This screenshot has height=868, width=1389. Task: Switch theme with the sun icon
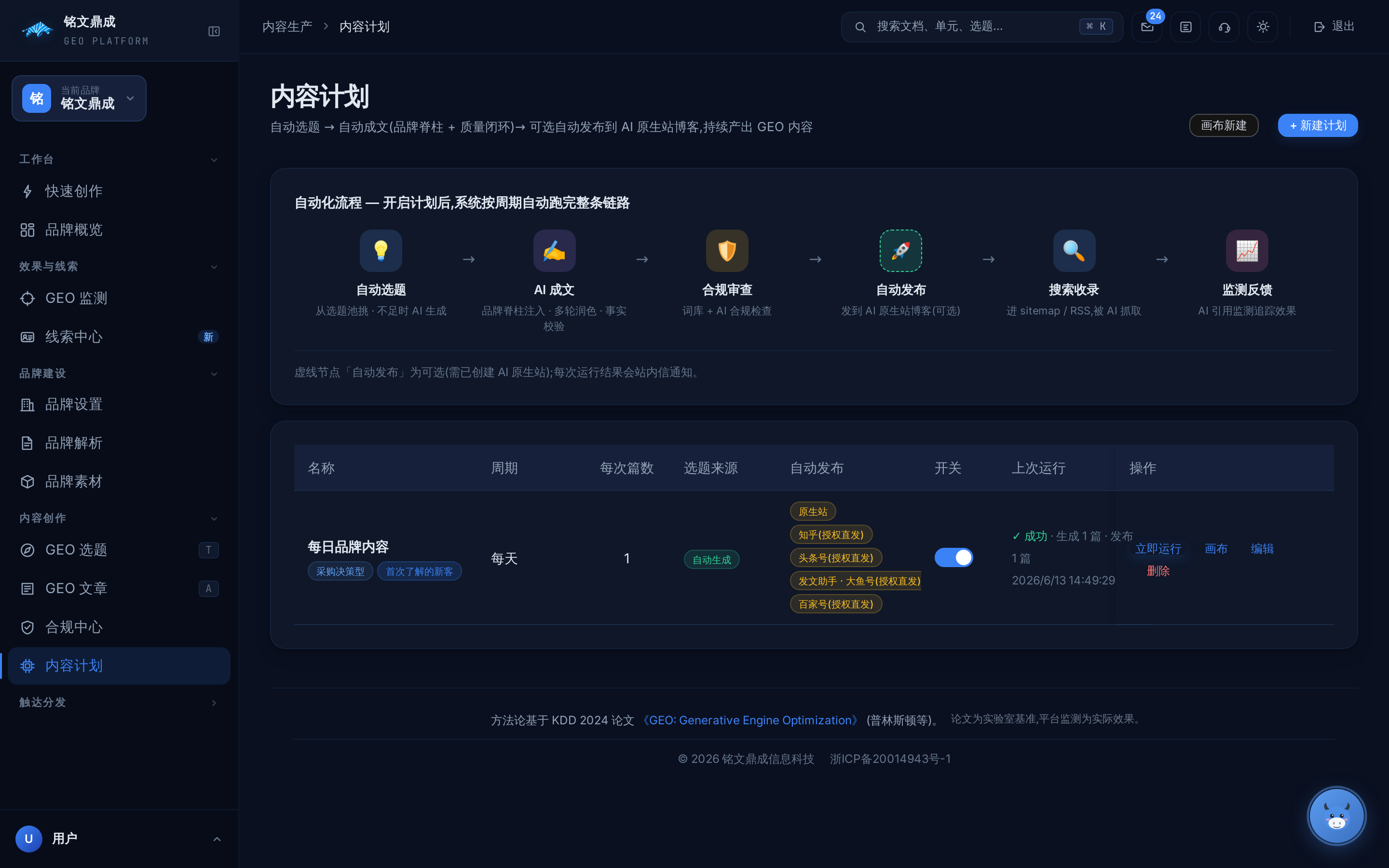click(1263, 27)
